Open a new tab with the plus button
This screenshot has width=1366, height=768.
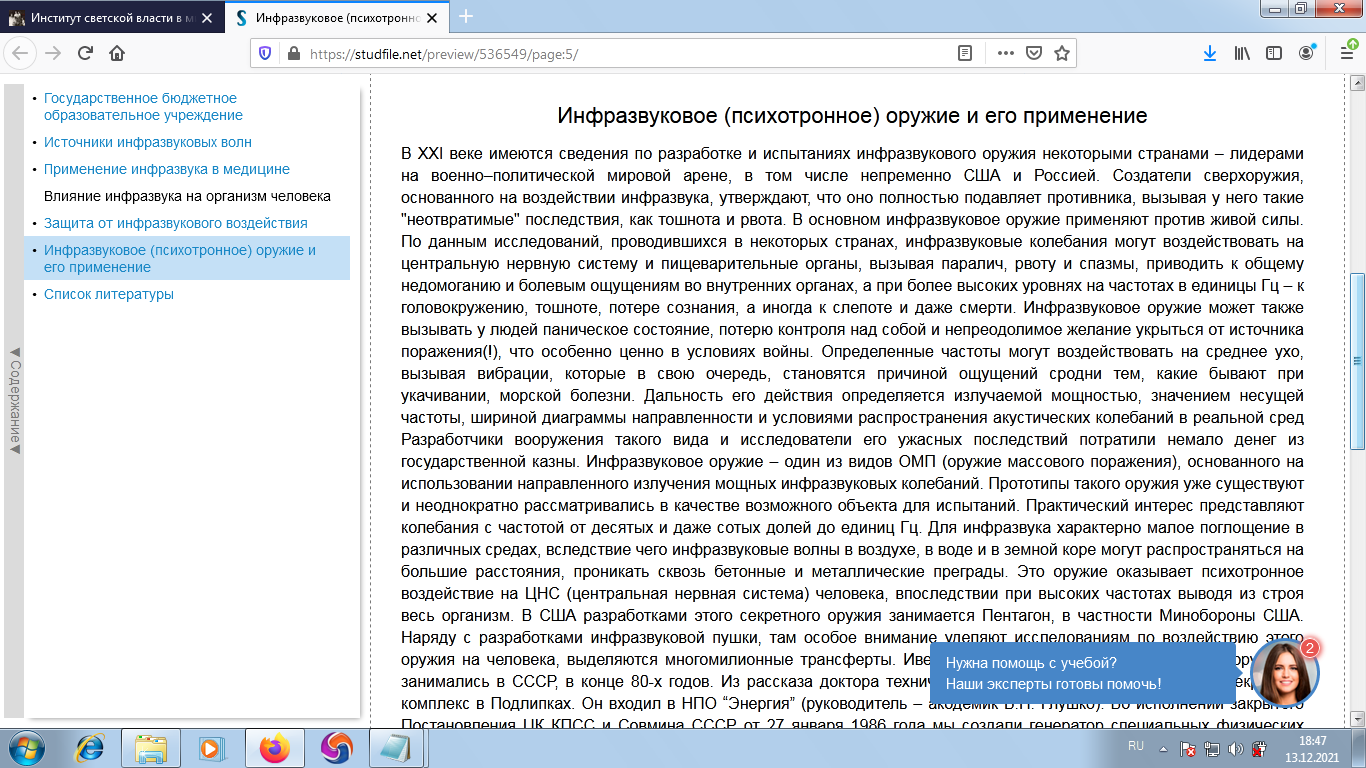tap(466, 17)
